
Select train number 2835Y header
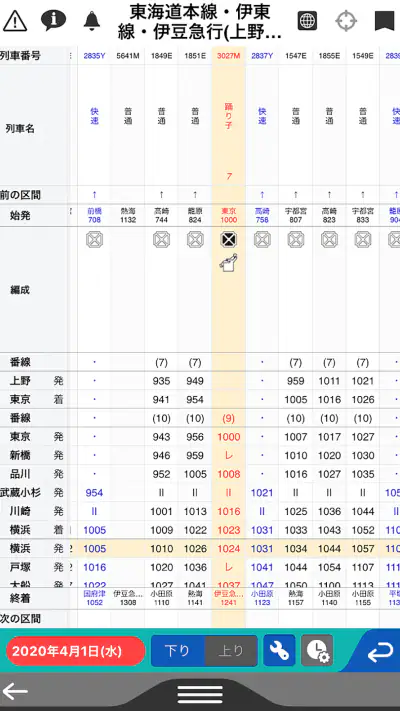(94, 56)
